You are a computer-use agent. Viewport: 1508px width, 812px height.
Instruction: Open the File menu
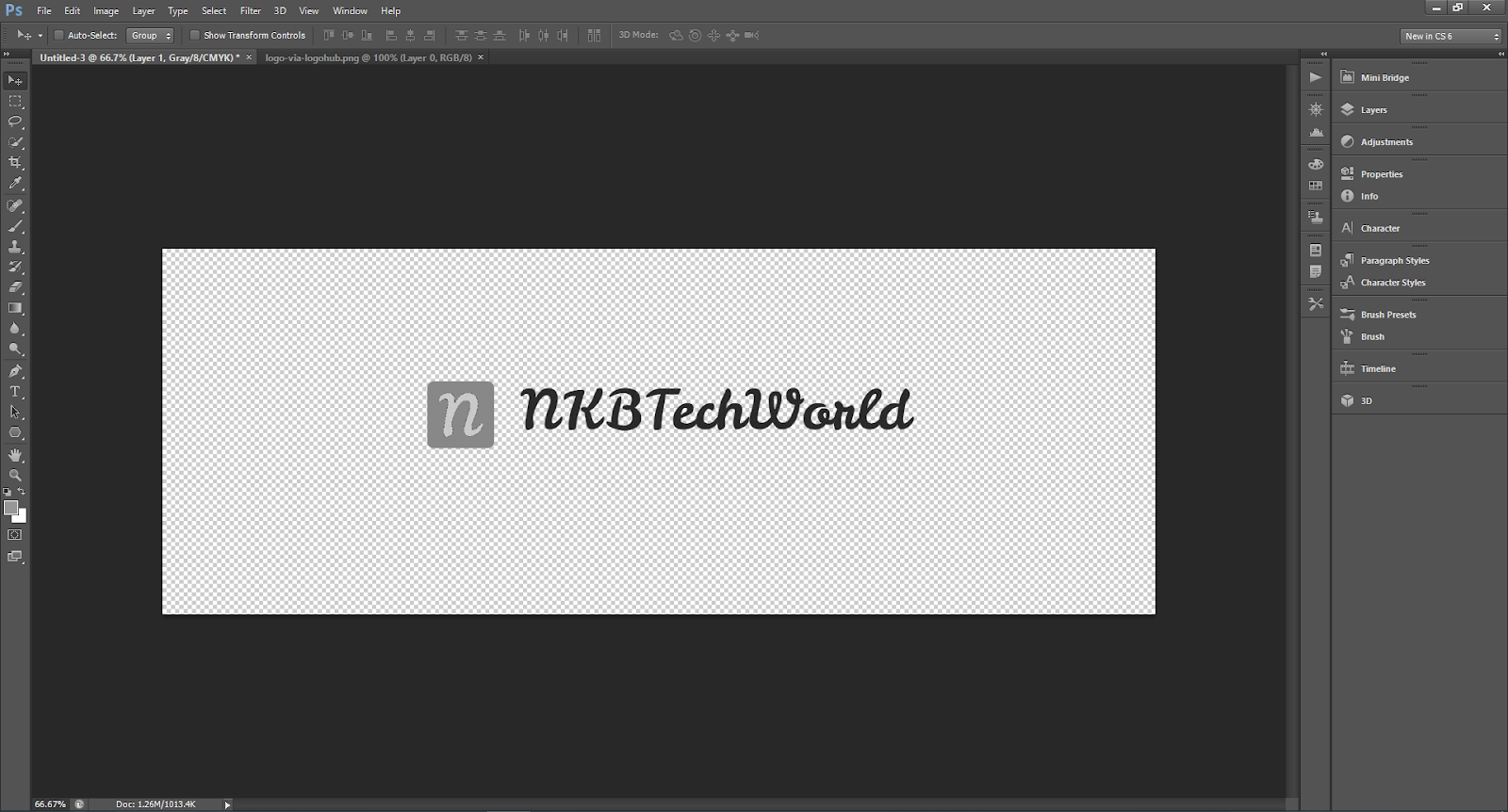(44, 10)
